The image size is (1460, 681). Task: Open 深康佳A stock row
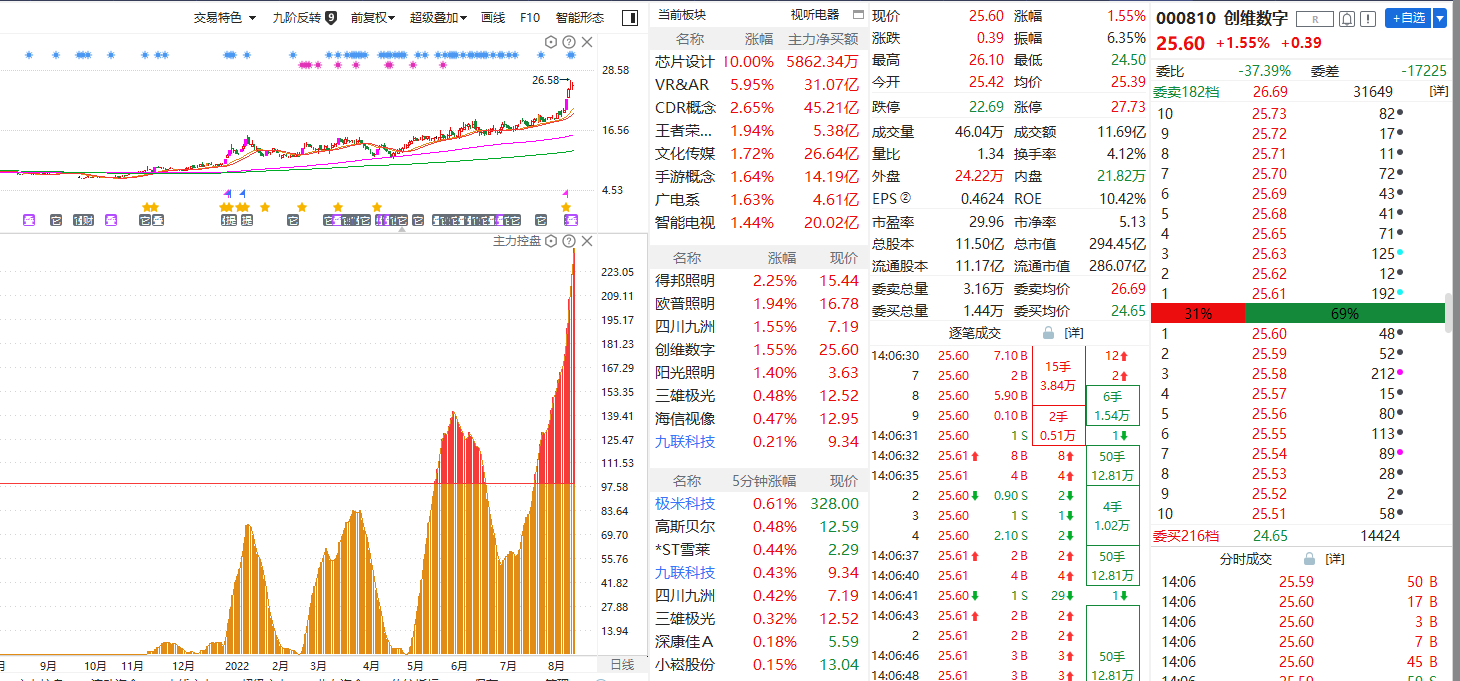(757, 641)
